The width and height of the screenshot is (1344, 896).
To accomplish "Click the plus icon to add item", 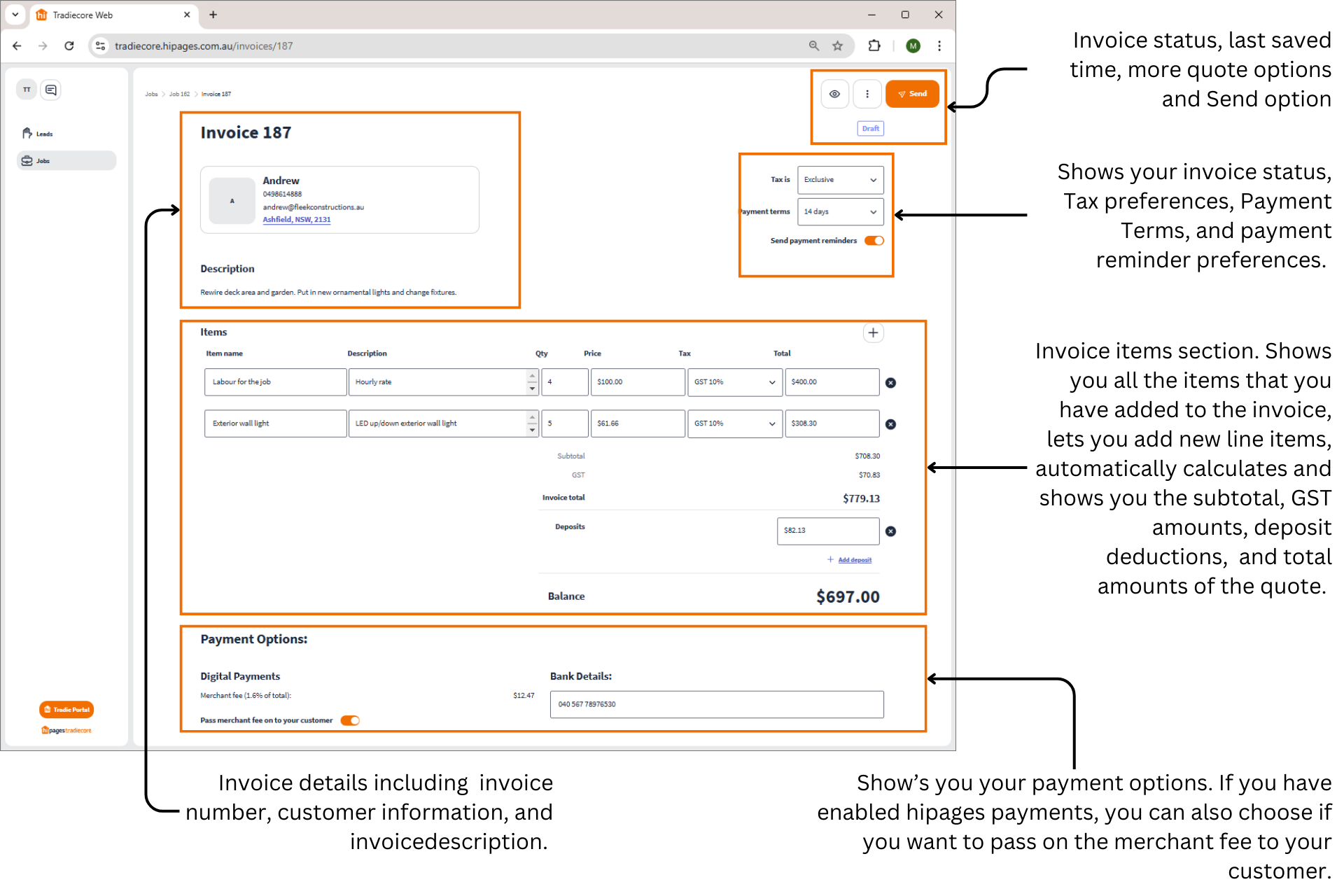I will pos(873,333).
